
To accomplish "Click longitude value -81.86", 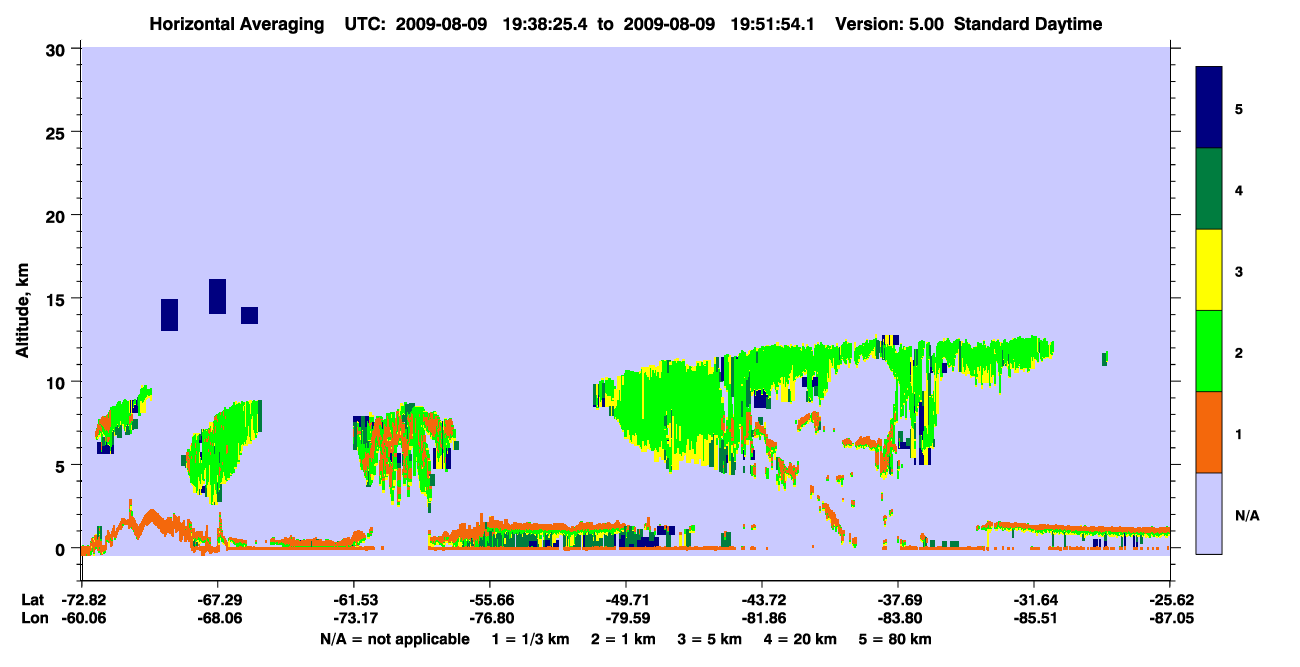I will click(762, 618).
